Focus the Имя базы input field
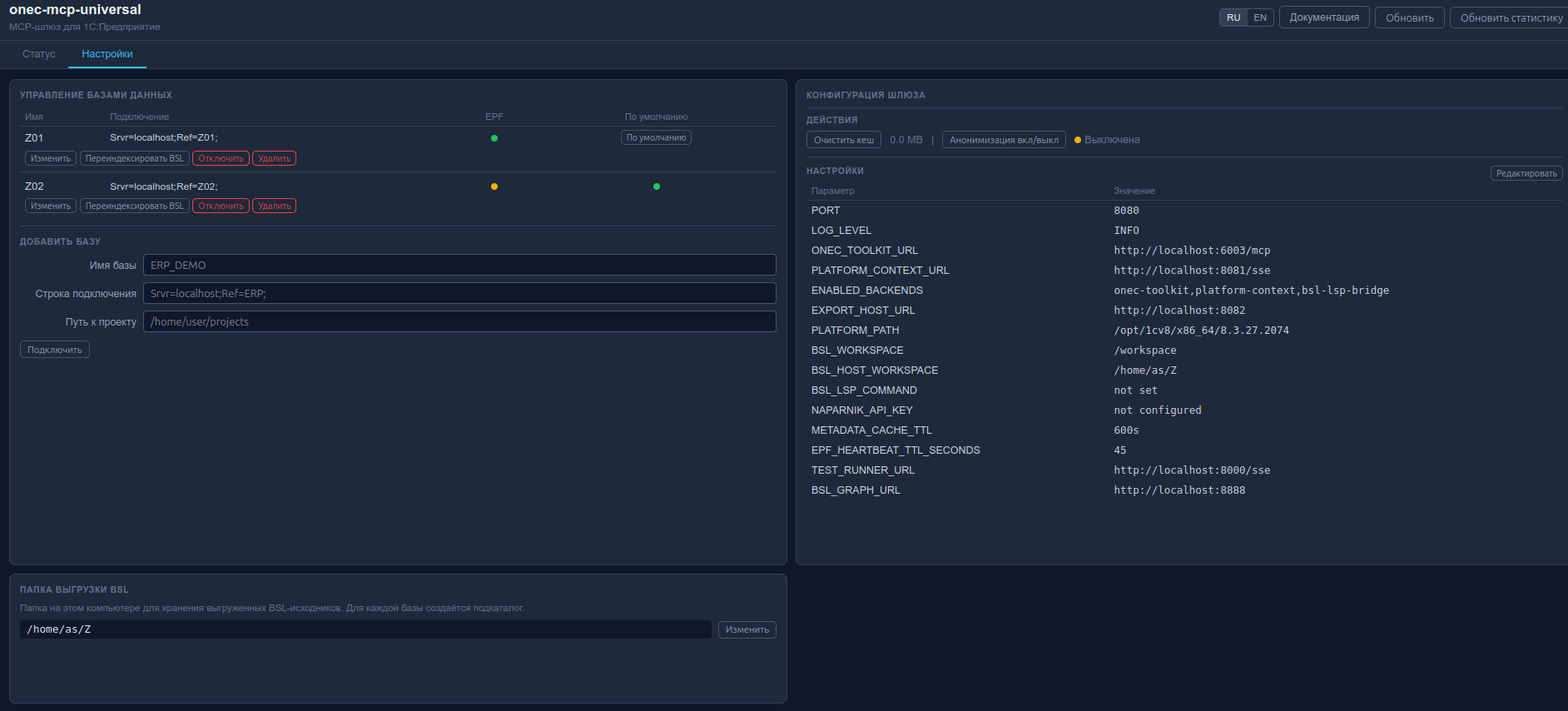 (459, 265)
